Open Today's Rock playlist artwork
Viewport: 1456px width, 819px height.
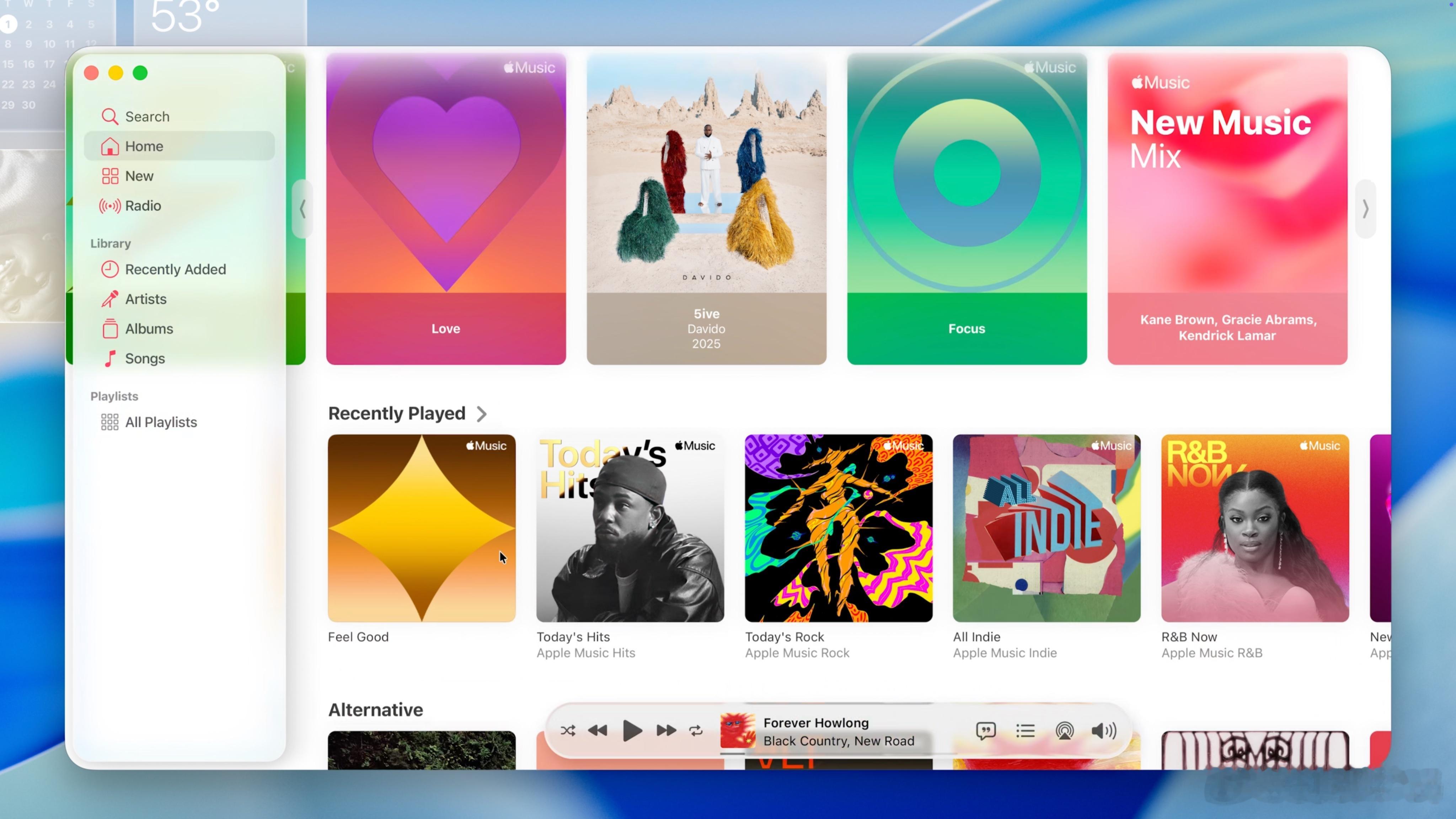(839, 528)
